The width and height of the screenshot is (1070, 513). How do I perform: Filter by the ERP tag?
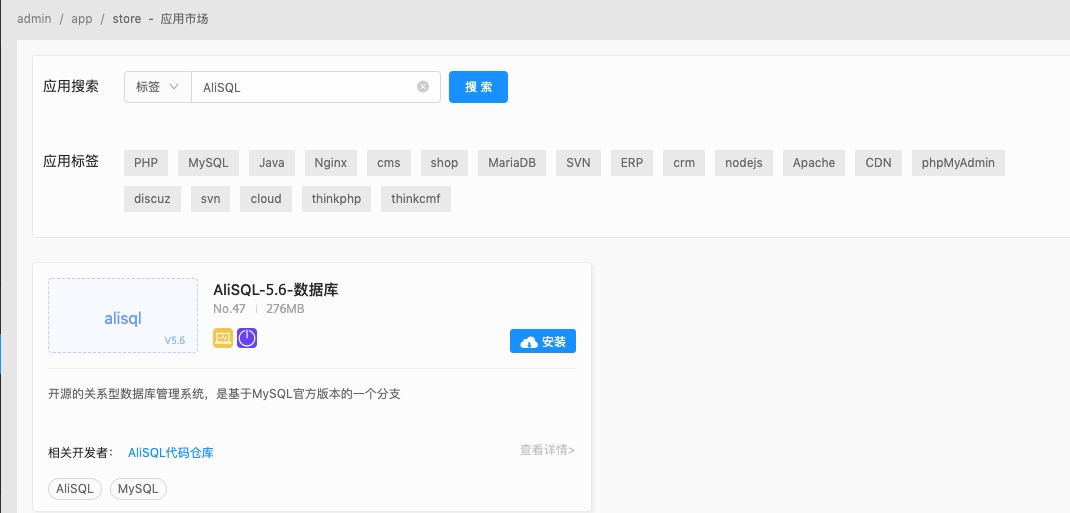coord(632,163)
